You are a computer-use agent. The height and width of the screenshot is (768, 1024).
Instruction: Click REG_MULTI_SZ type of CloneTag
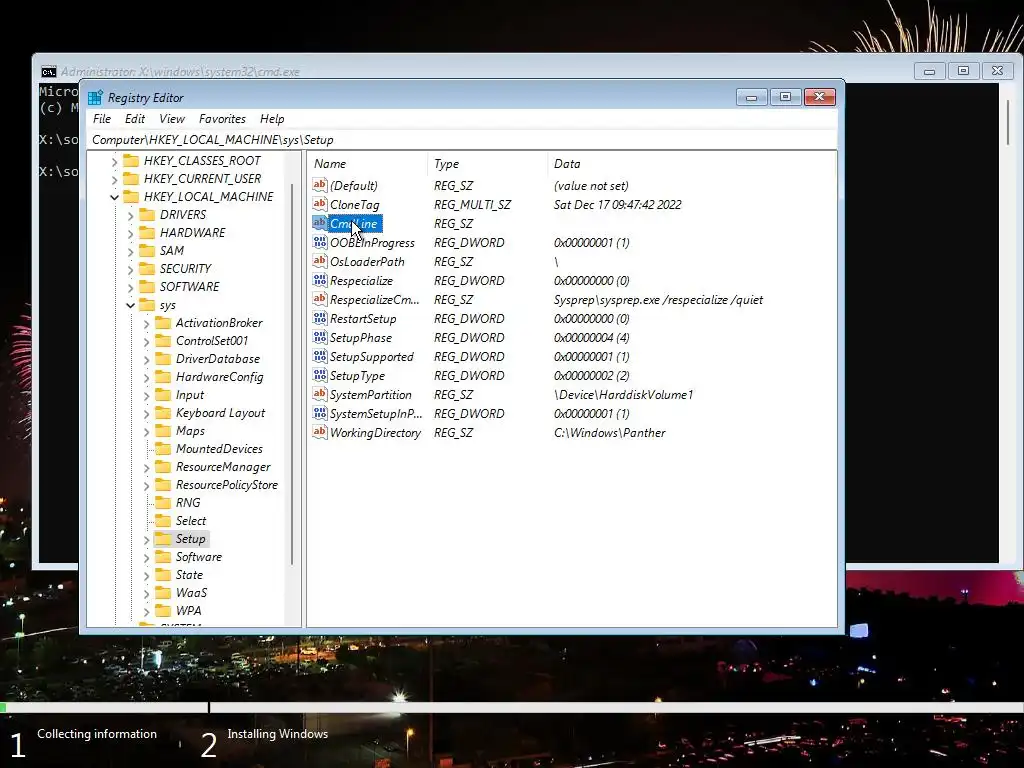[472, 204]
